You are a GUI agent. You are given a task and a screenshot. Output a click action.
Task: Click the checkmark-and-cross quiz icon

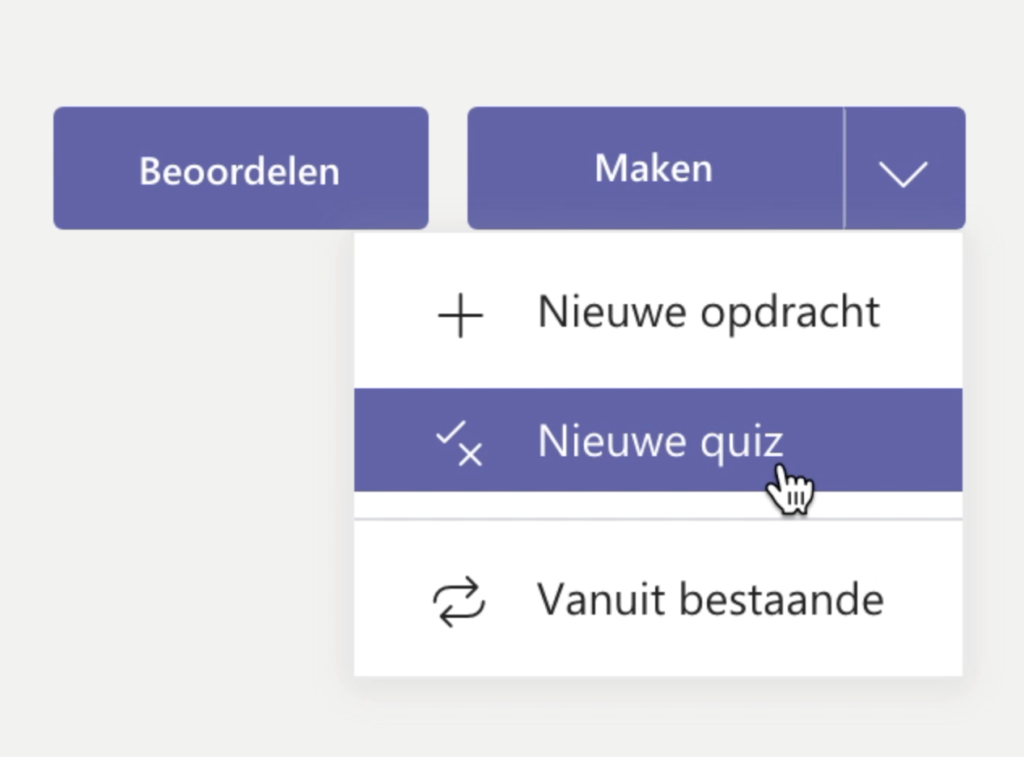(459, 443)
